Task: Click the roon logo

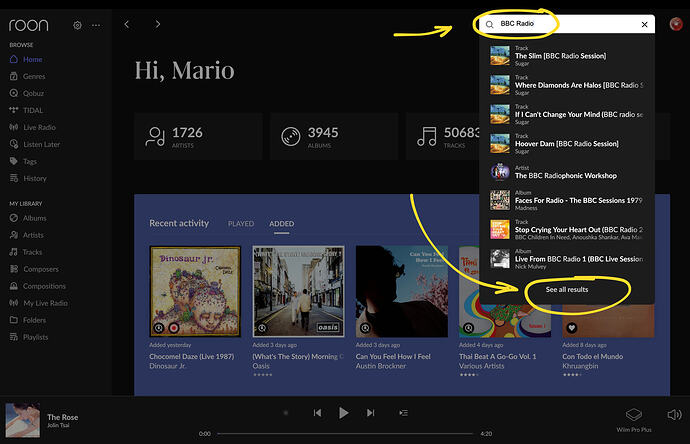Action: coord(29,25)
